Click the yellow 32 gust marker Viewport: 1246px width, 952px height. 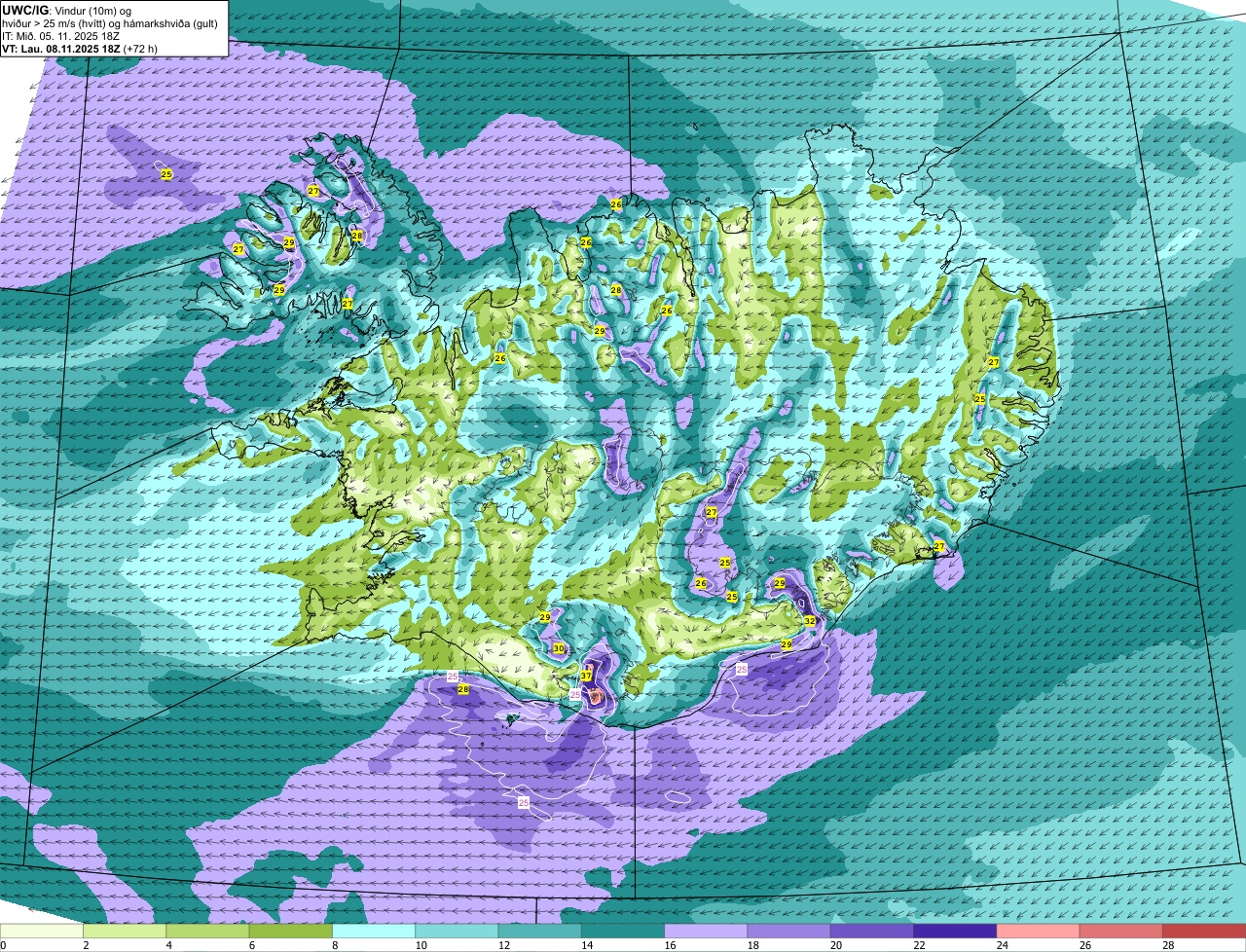click(810, 621)
